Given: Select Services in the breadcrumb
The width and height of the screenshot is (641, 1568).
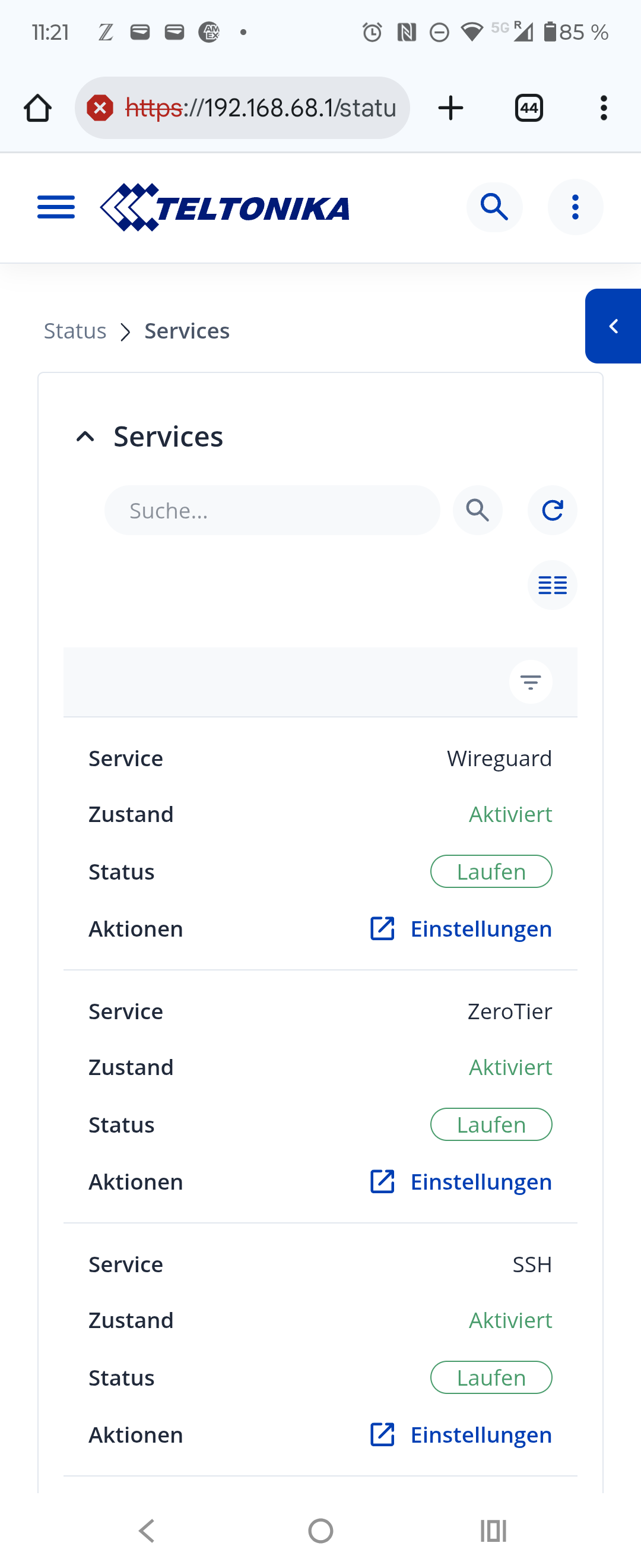Looking at the screenshot, I should (187, 331).
